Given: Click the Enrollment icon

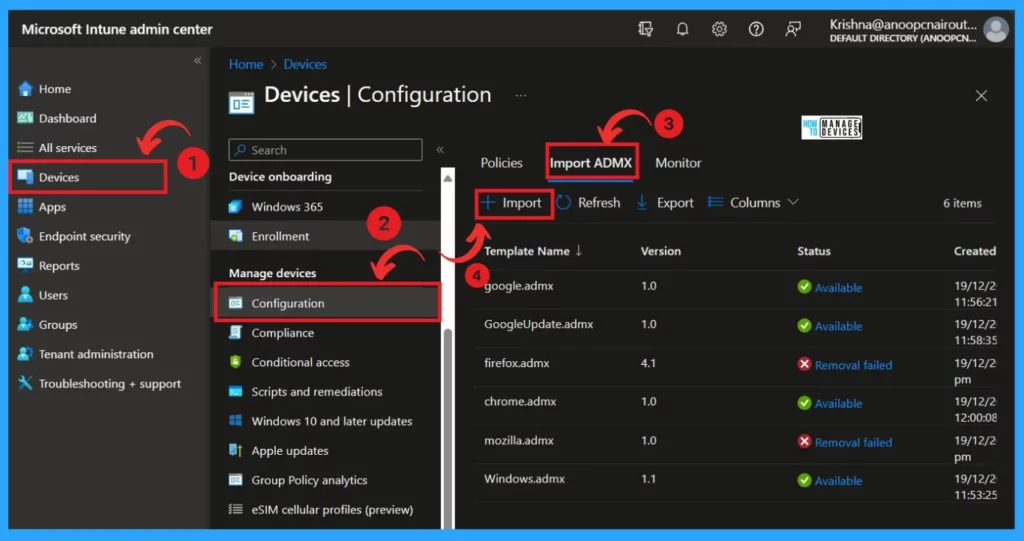Looking at the screenshot, I should [x=236, y=236].
